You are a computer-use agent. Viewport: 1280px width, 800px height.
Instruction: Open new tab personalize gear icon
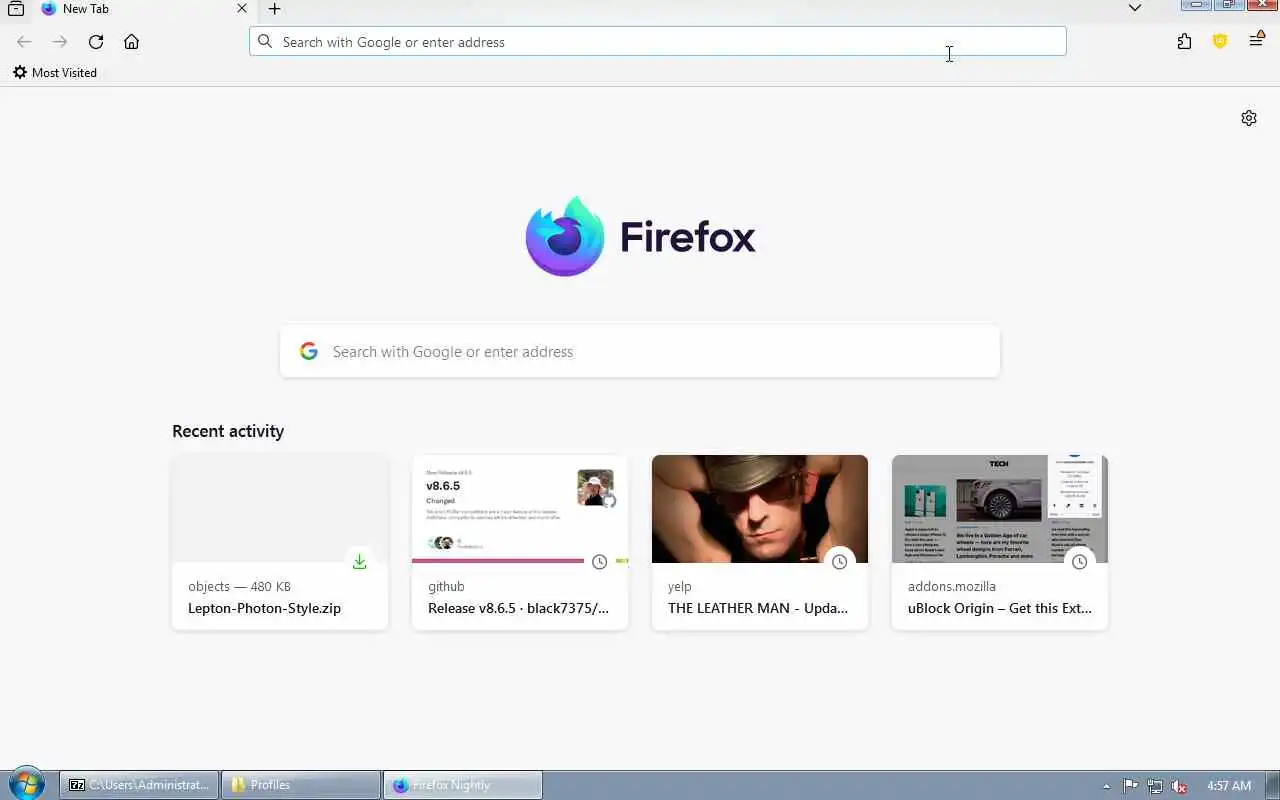[x=1249, y=118]
